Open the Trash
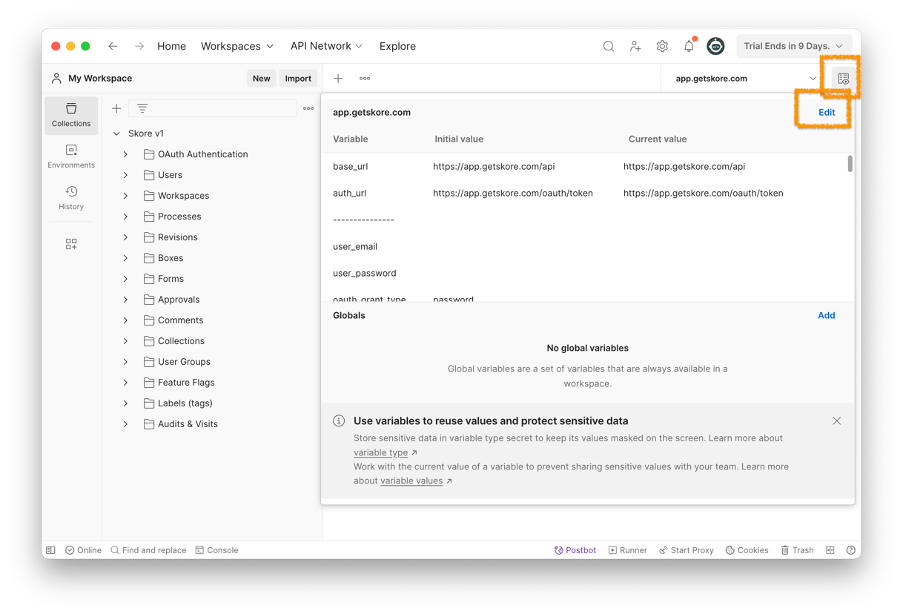Viewport: 904px width, 614px height. pos(797,550)
